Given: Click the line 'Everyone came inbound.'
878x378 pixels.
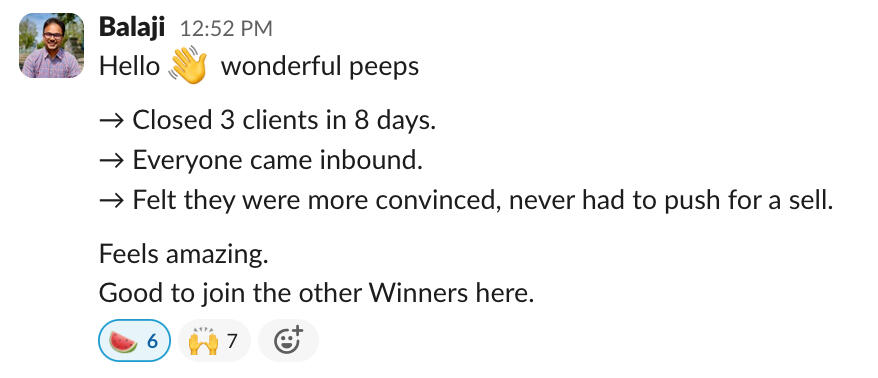Looking at the screenshot, I should tap(277, 161).
